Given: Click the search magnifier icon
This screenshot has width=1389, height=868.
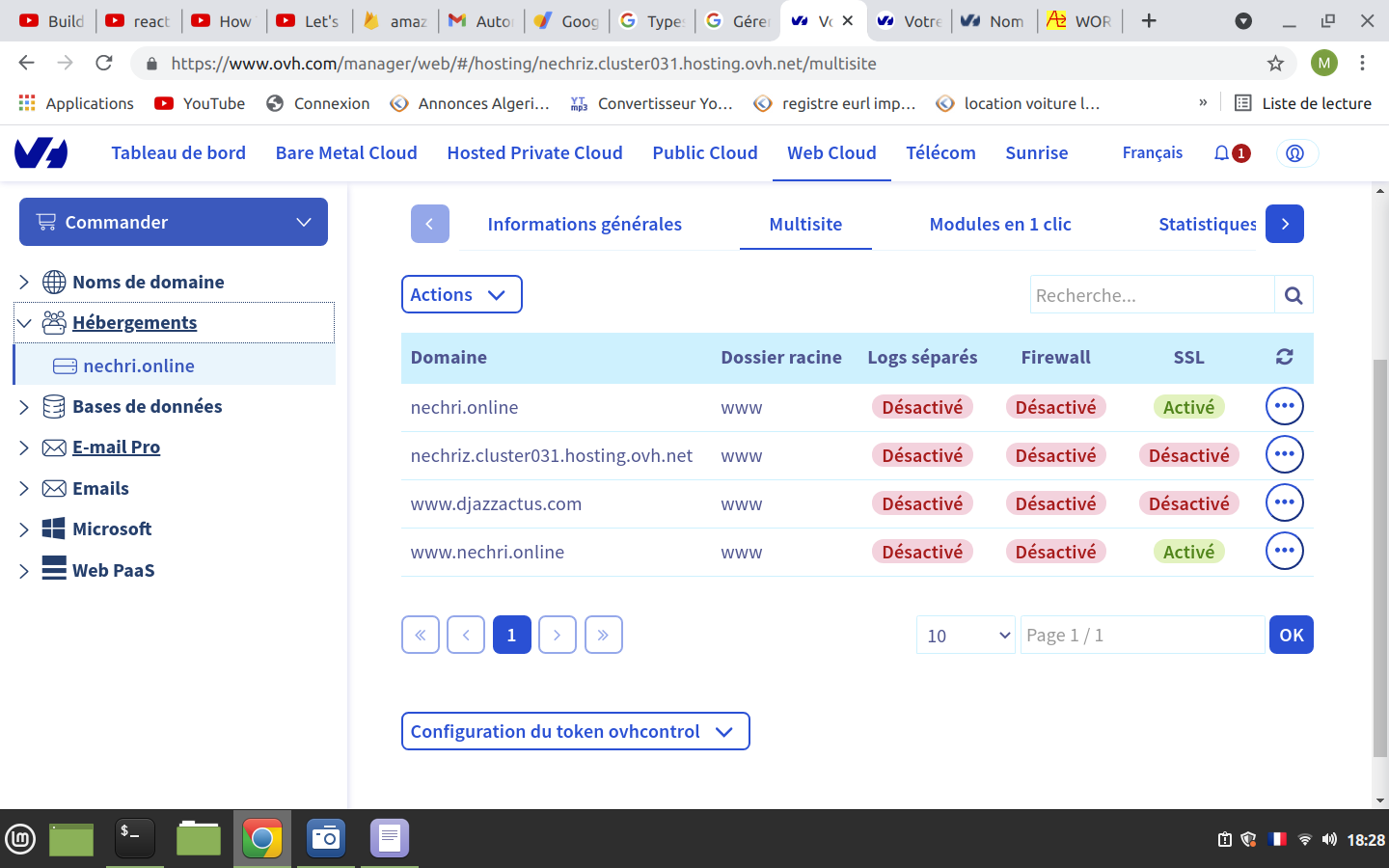Looking at the screenshot, I should pos(1294,295).
